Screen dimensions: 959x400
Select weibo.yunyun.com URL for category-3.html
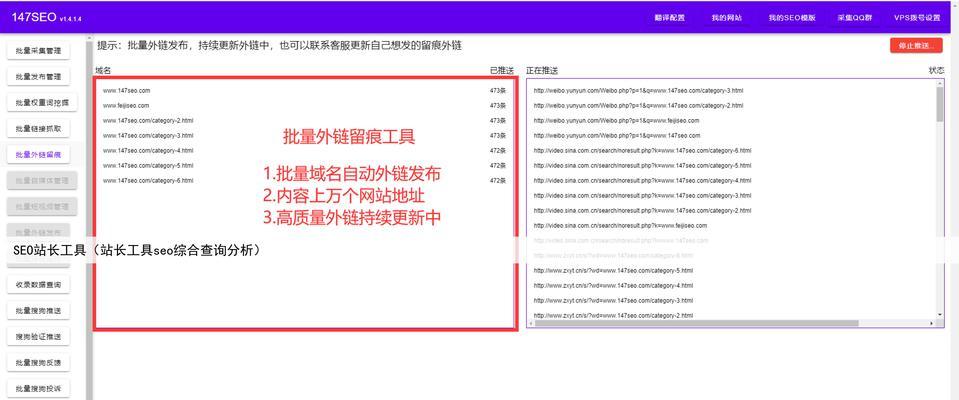[639, 91]
